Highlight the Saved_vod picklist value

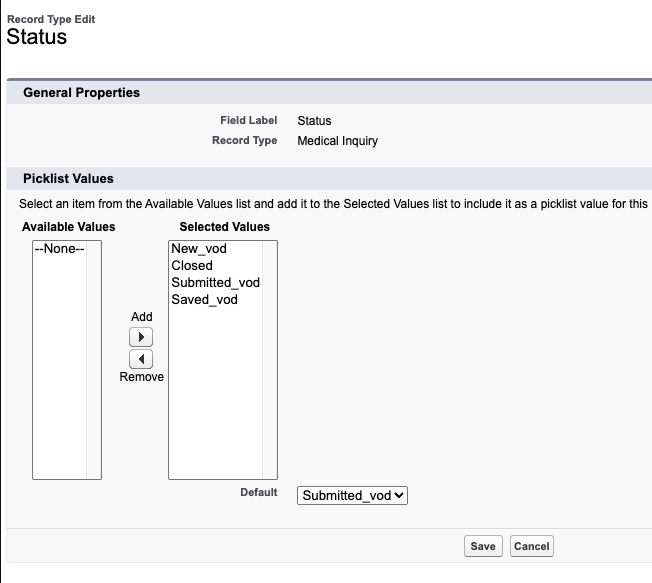tap(204, 299)
